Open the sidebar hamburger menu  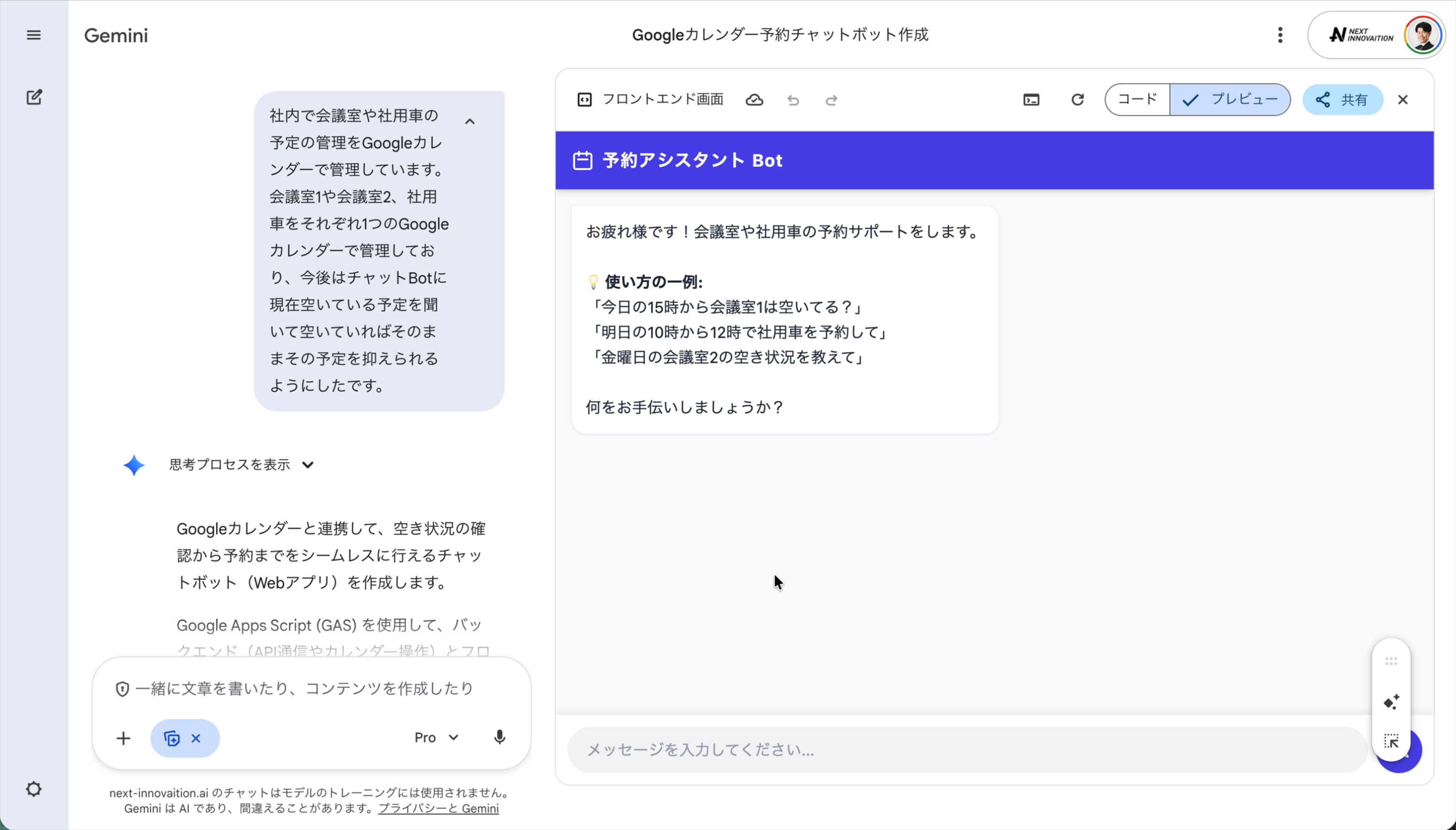tap(33, 35)
